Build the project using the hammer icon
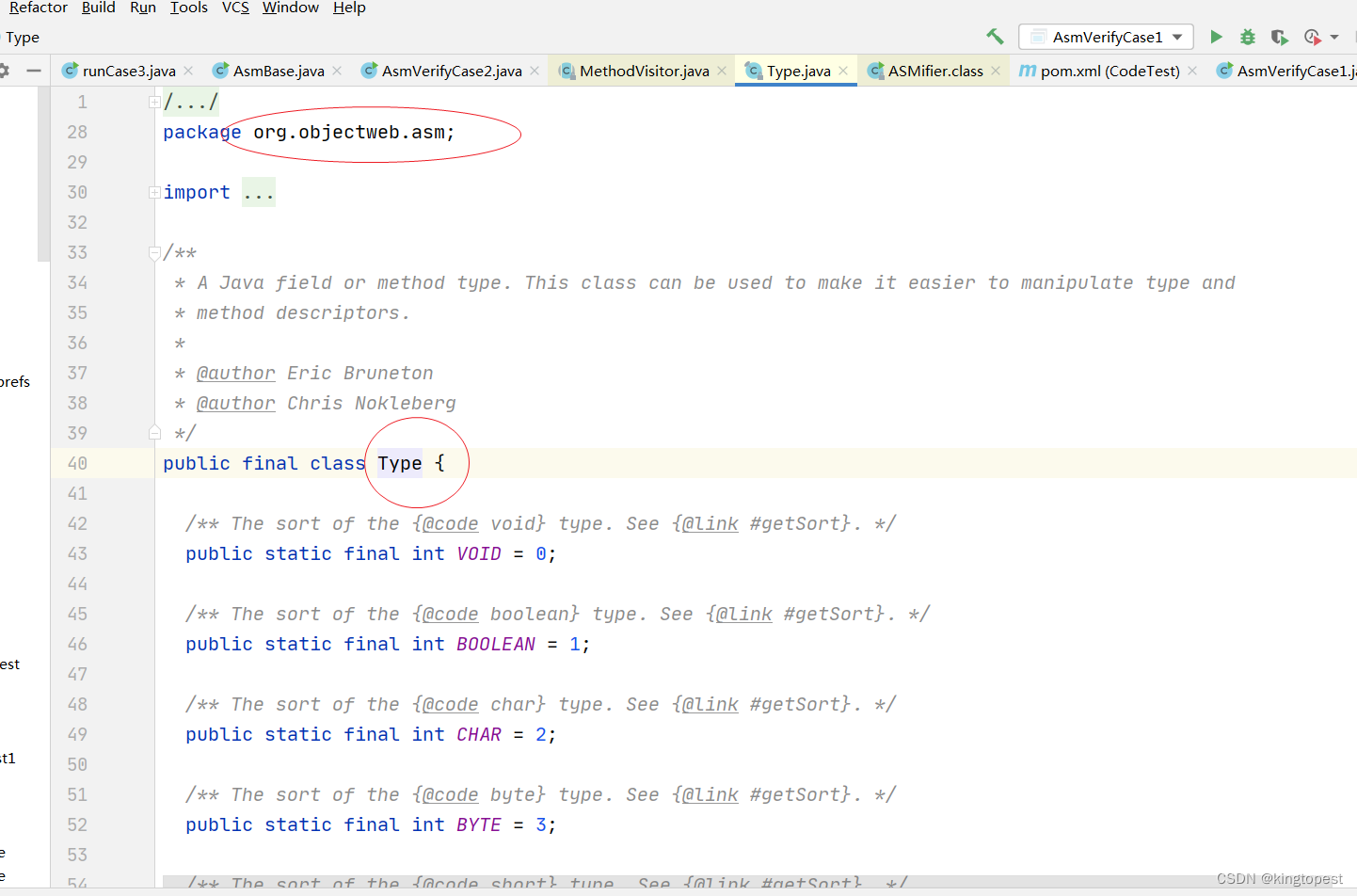This screenshot has width=1357, height=896. pos(995,36)
